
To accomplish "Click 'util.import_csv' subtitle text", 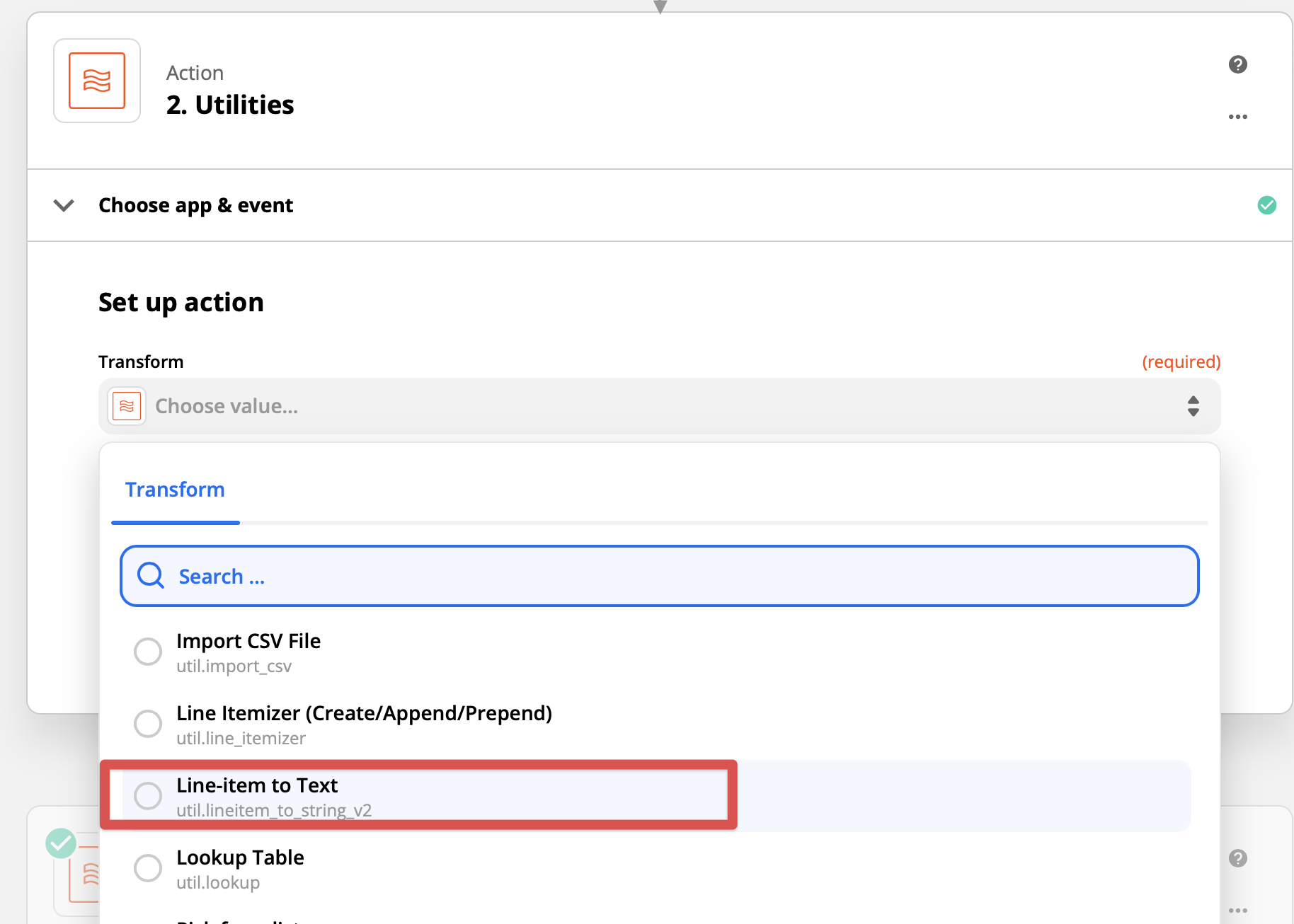I will [234, 666].
